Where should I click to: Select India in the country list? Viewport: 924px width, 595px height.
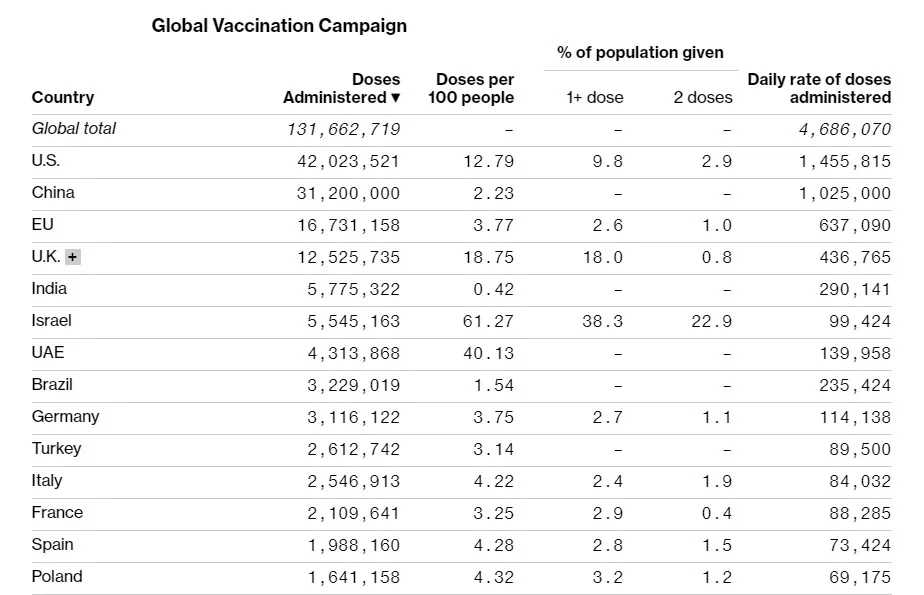[x=49, y=288]
